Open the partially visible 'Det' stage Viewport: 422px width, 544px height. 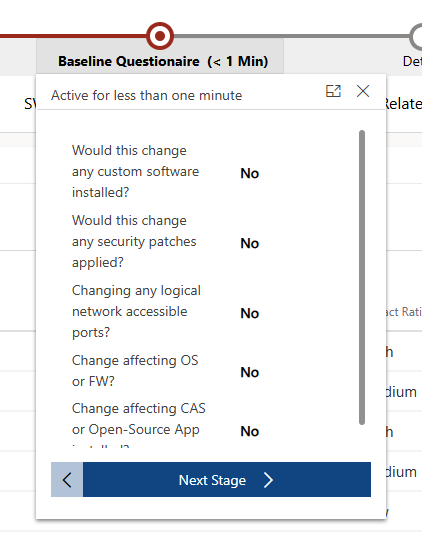coord(412,61)
